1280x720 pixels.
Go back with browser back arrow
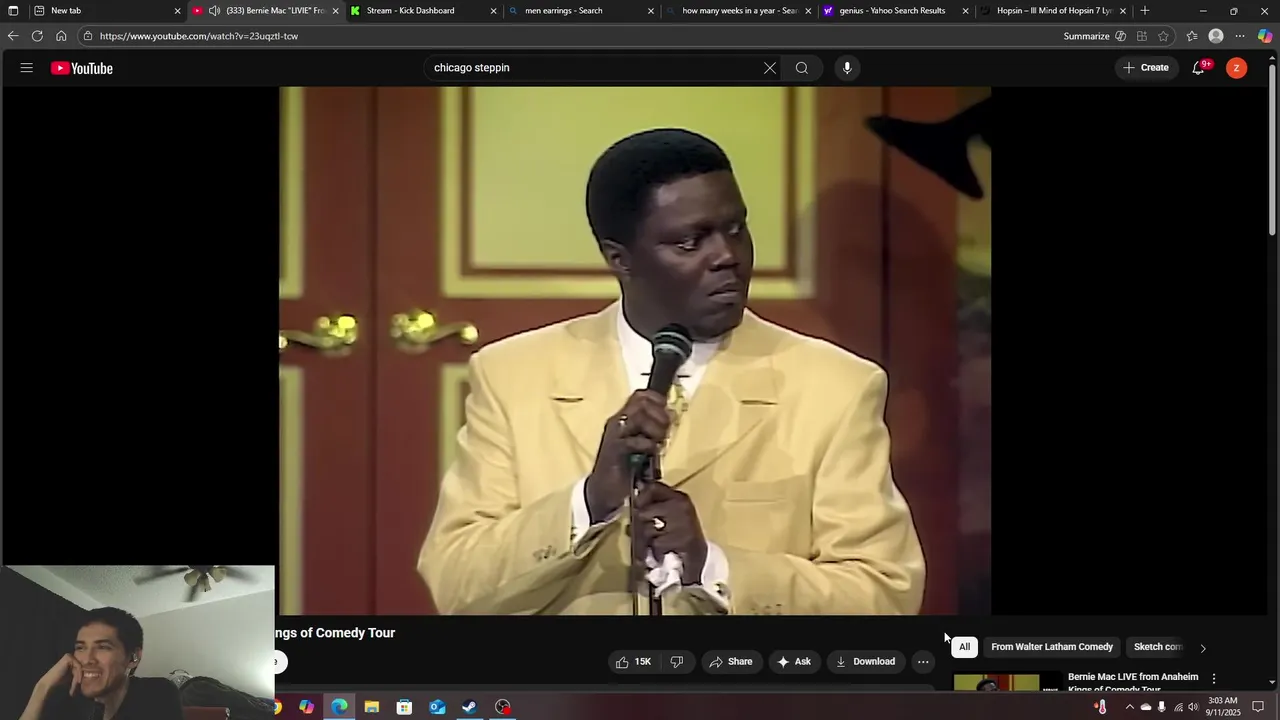[13, 36]
